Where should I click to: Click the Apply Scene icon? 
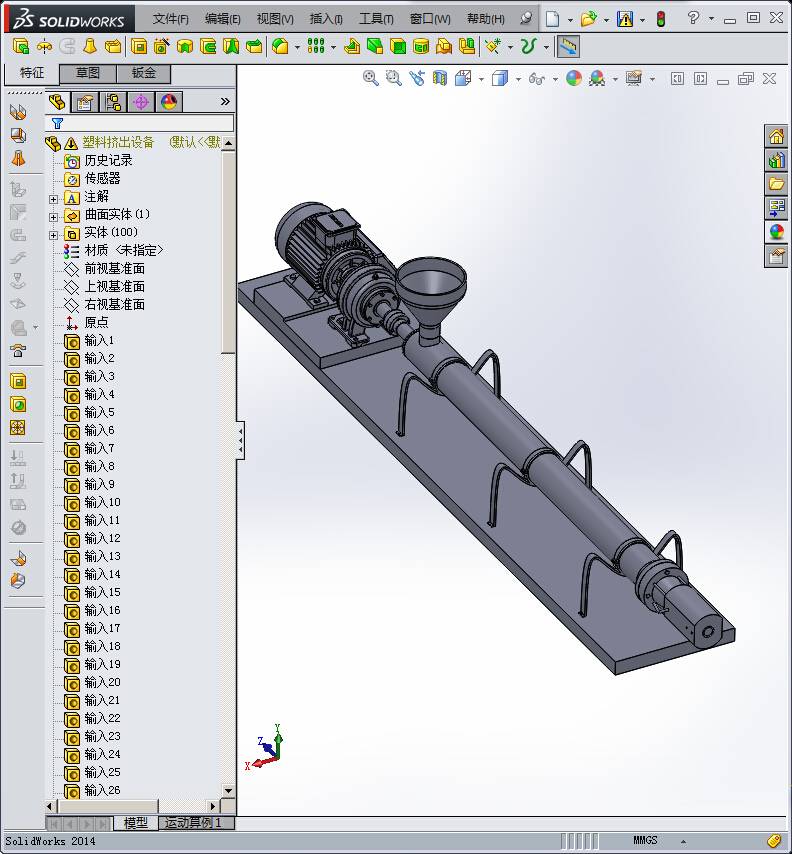click(x=597, y=78)
